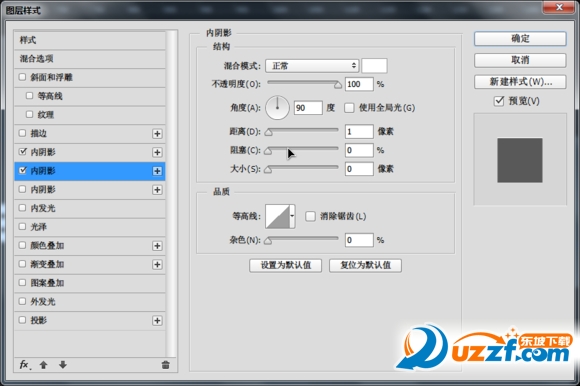Click the gray style preview thumbnail

520,160
